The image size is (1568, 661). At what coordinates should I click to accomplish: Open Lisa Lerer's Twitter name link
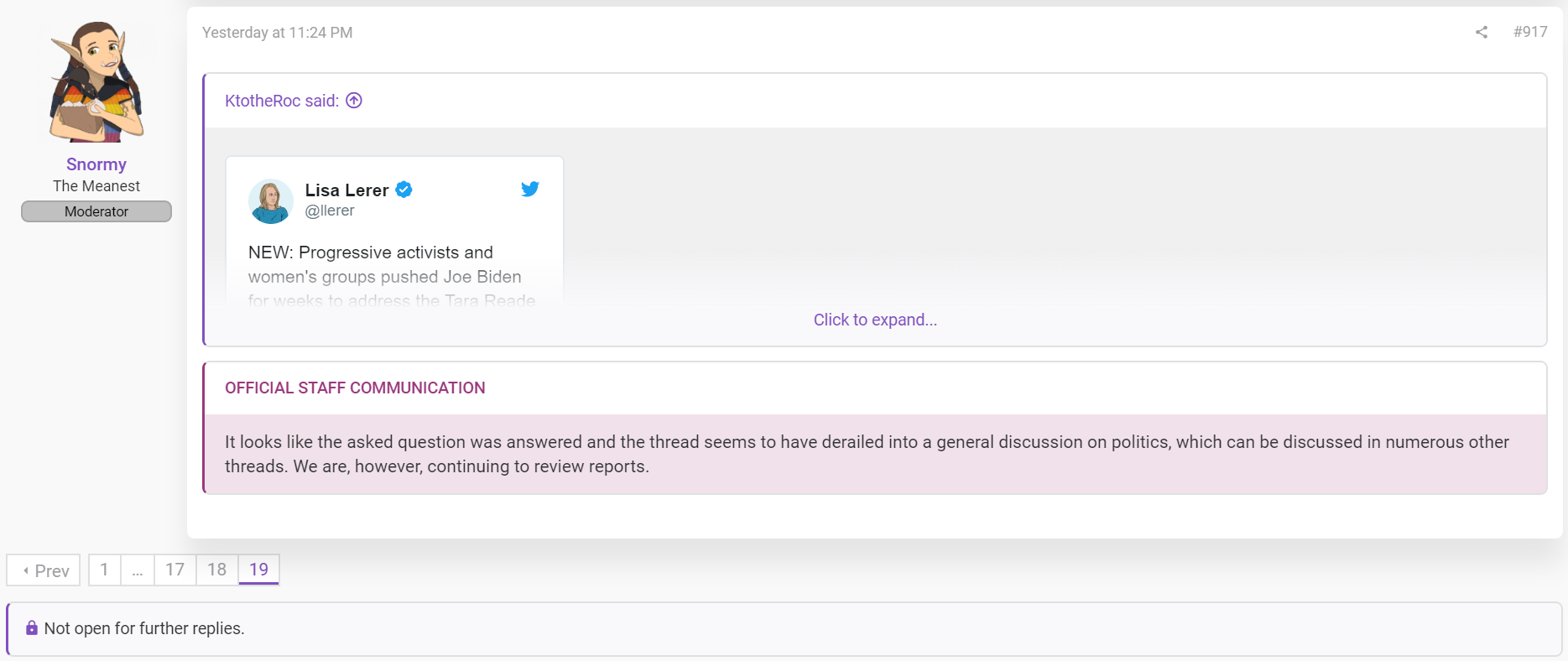346,190
